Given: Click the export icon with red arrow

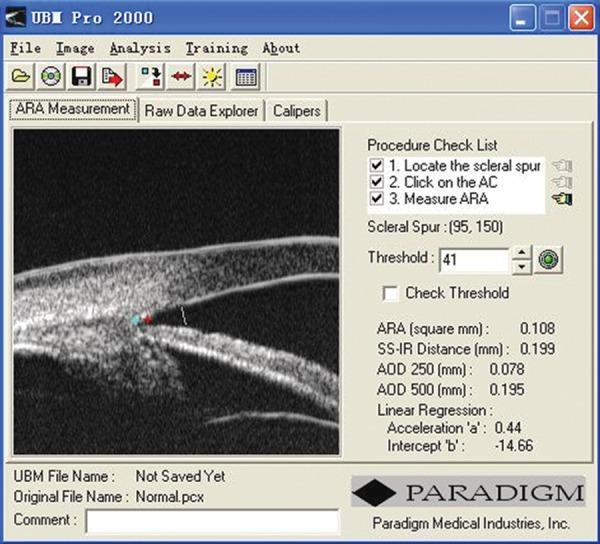Looking at the screenshot, I should pyautogui.click(x=112, y=76).
